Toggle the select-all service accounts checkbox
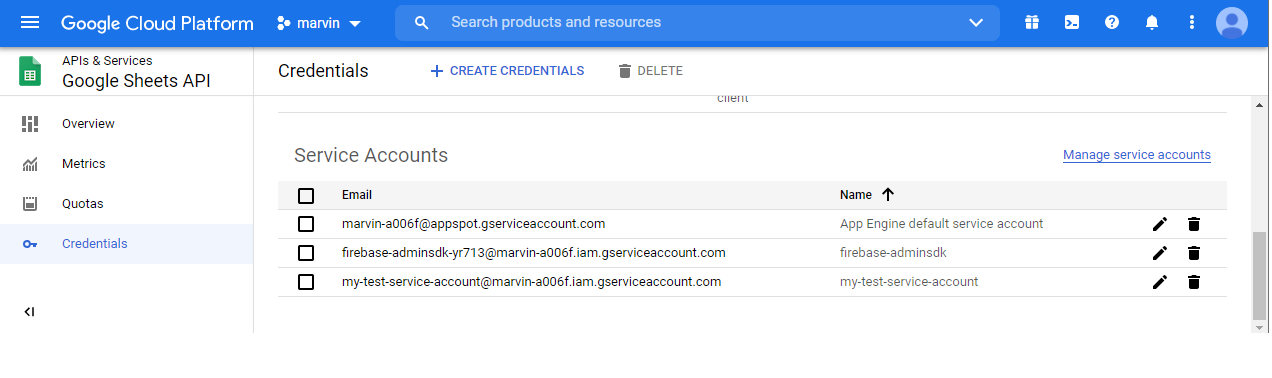 pos(306,196)
